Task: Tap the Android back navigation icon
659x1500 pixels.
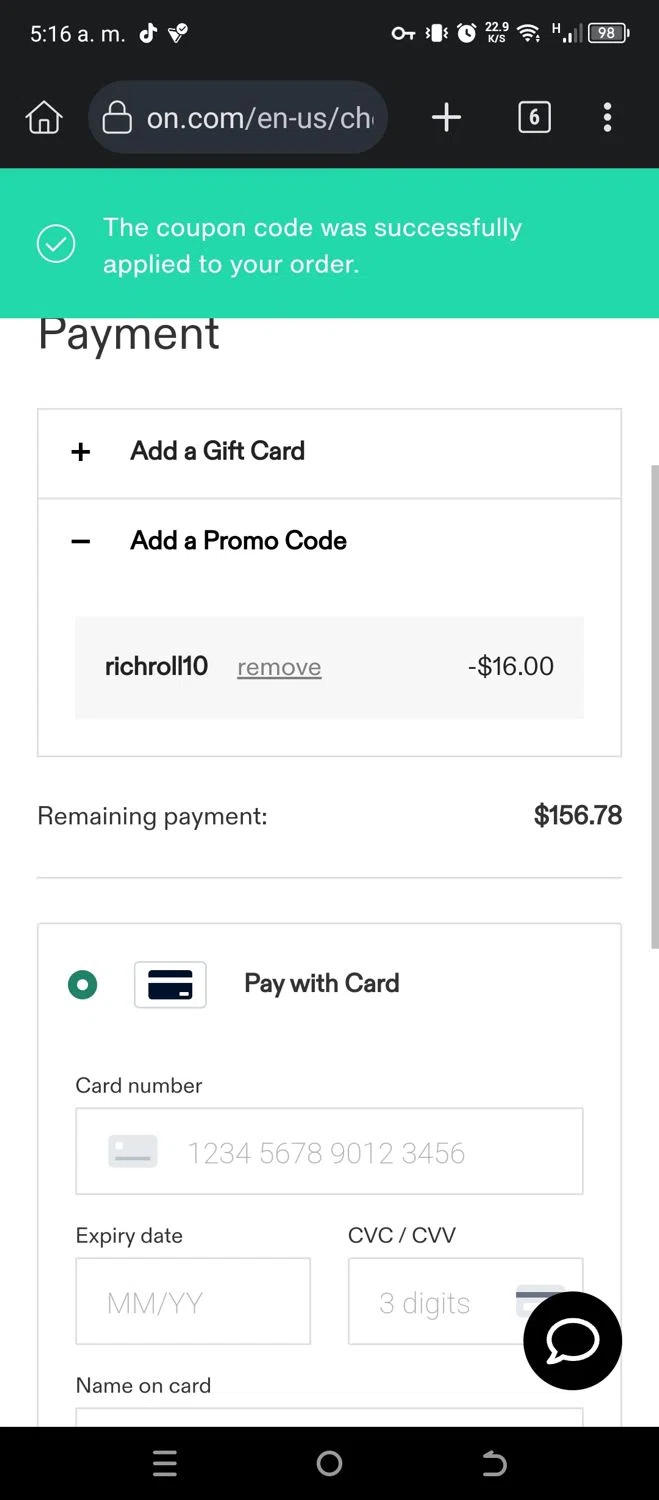Action: coord(494,1463)
